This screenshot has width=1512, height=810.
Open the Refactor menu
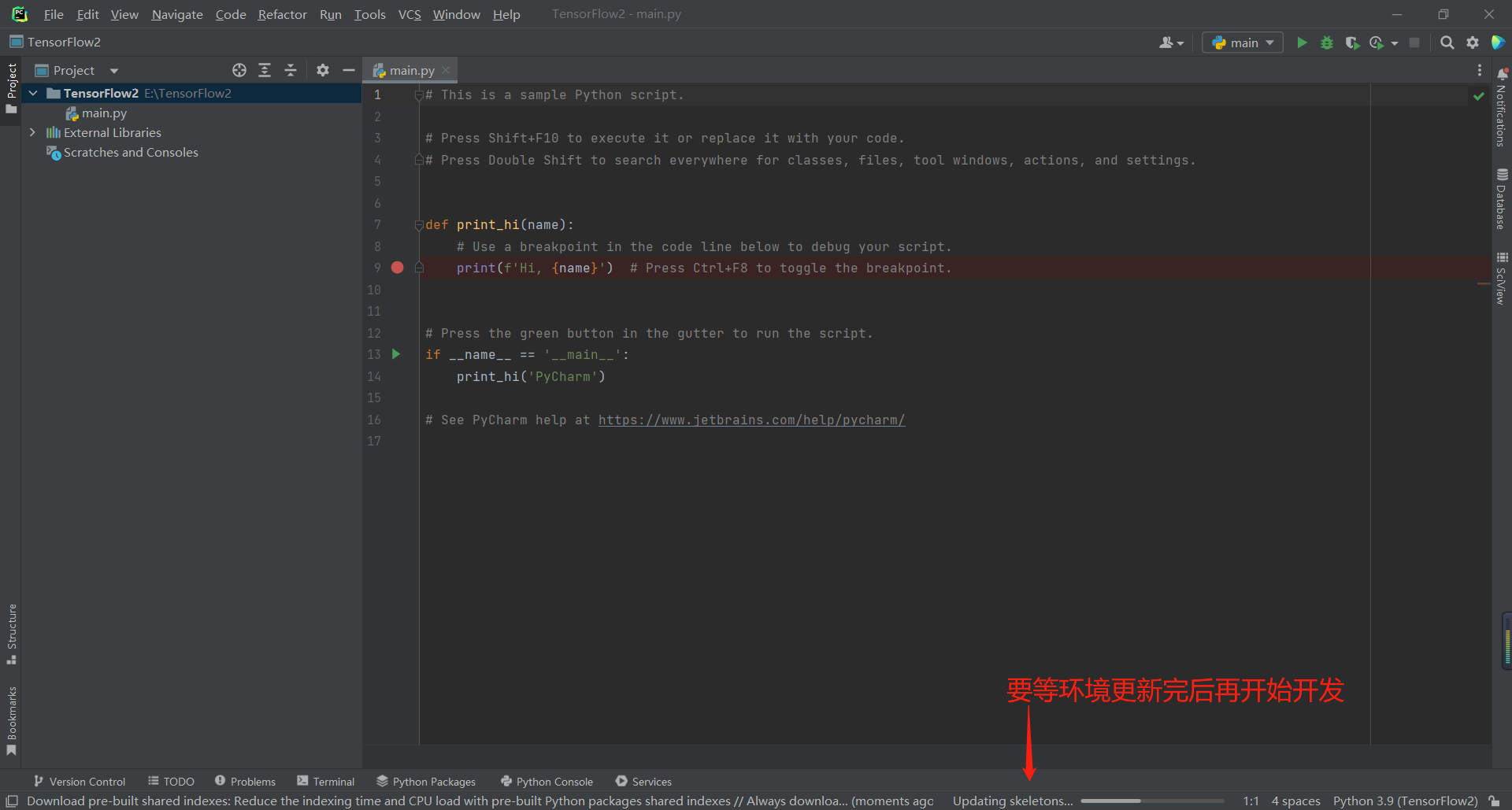pos(282,14)
